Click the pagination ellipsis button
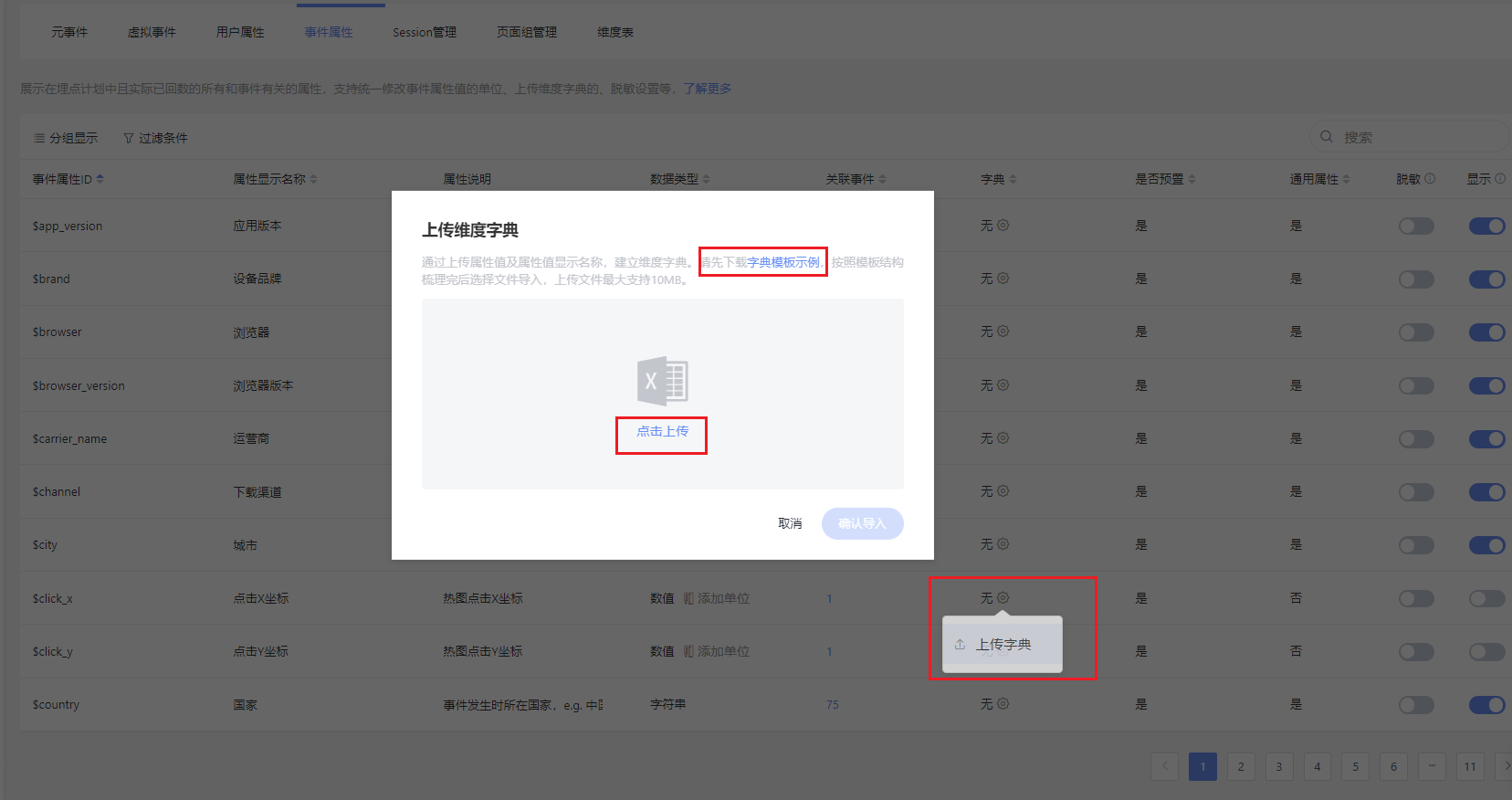Screen dimensions: 1512x800 (x=1432, y=766)
